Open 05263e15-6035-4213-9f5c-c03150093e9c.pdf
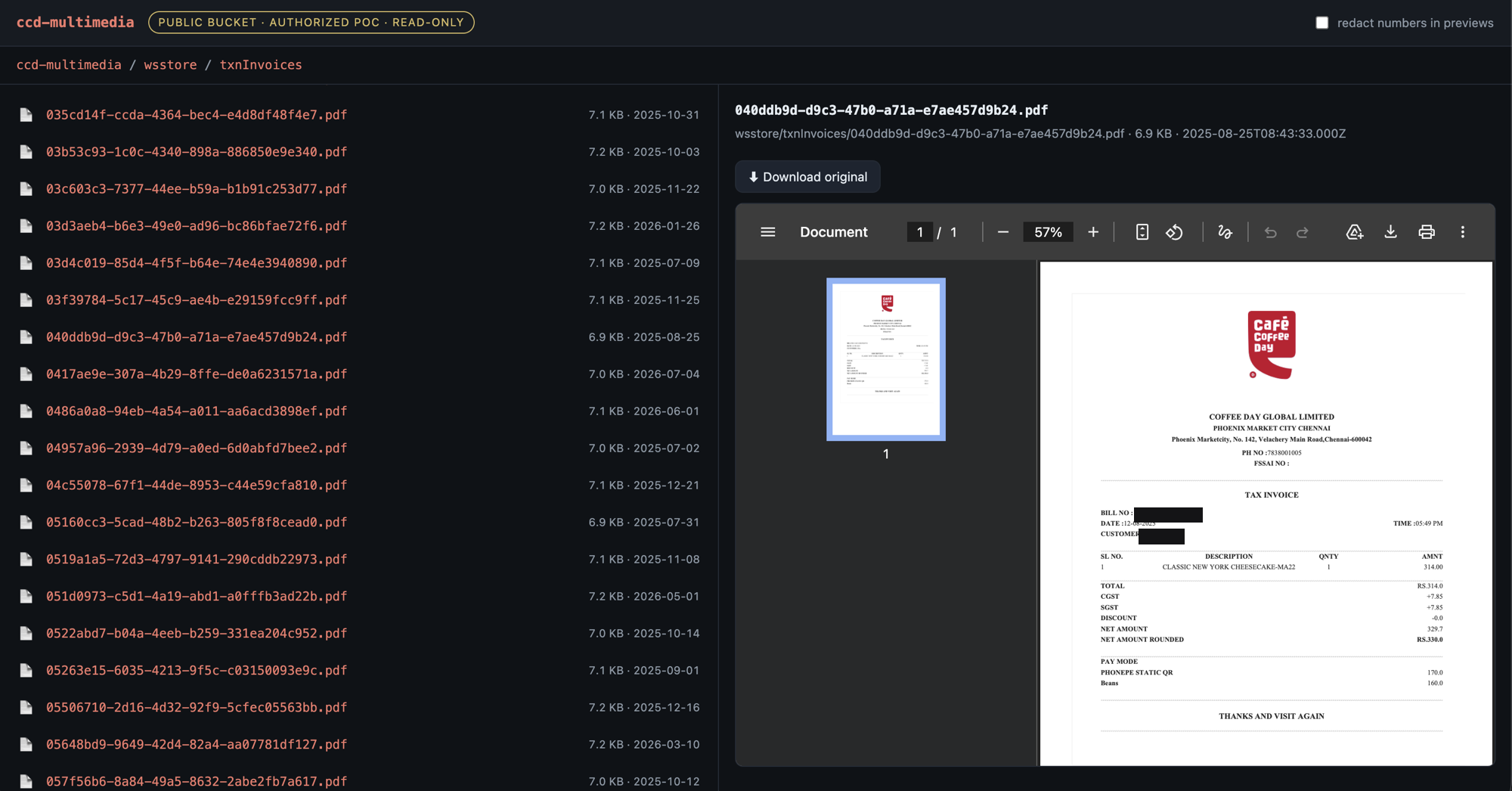This screenshot has width=1512, height=791. coord(197,671)
